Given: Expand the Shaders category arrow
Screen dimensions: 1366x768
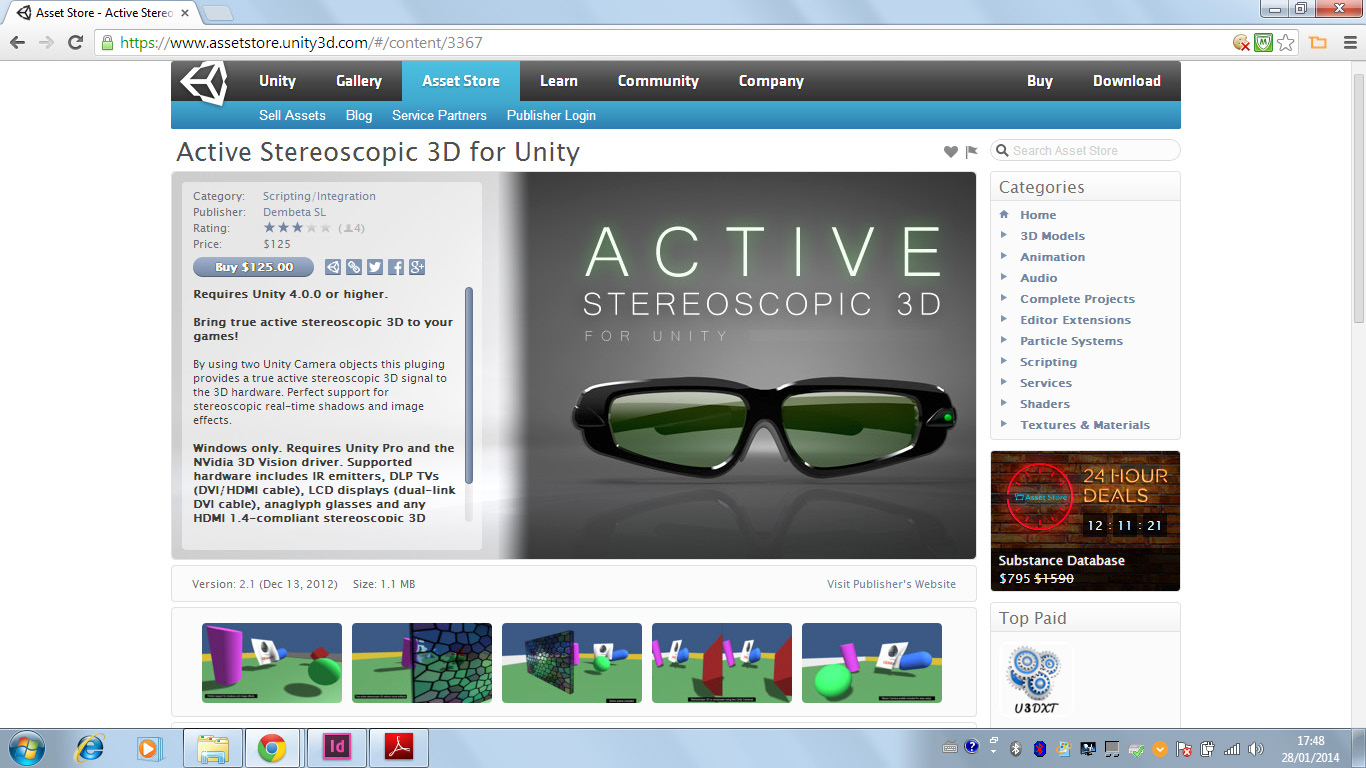Looking at the screenshot, I should (x=1004, y=403).
